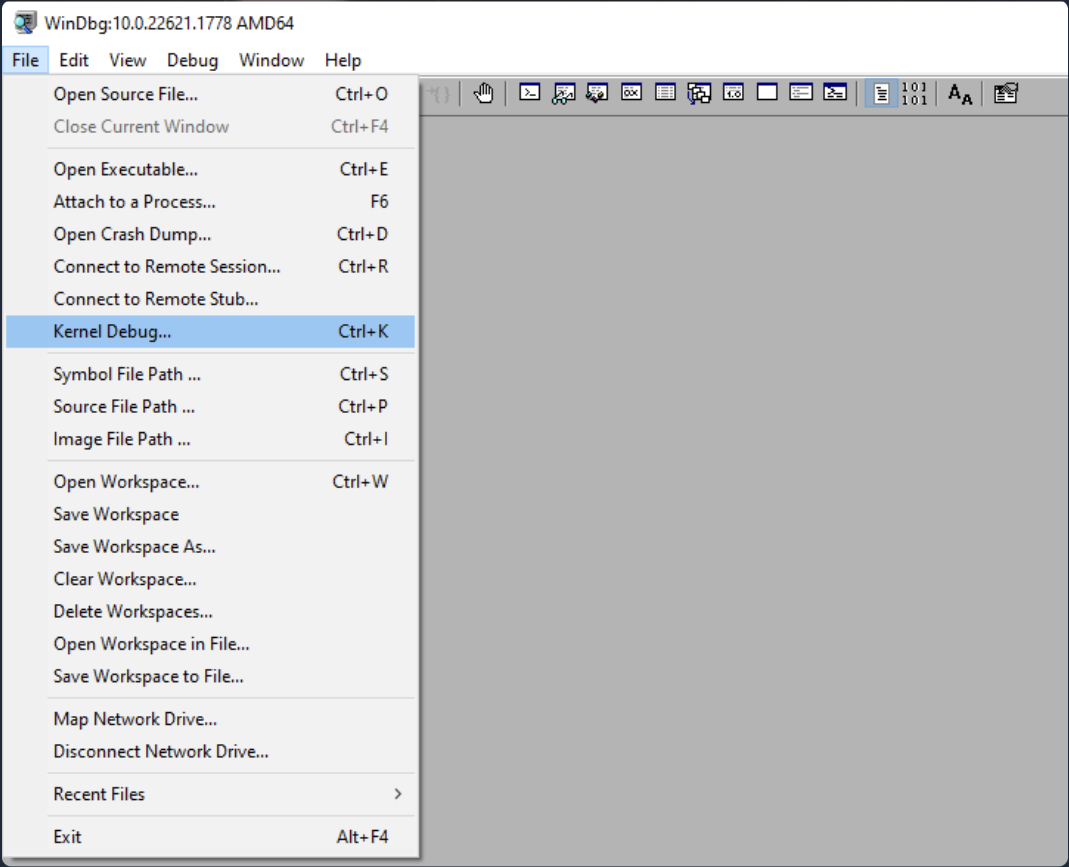This screenshot has width=1069, height=867.
Task: Click Attach to a Process...
Action: tap(134, 202)
